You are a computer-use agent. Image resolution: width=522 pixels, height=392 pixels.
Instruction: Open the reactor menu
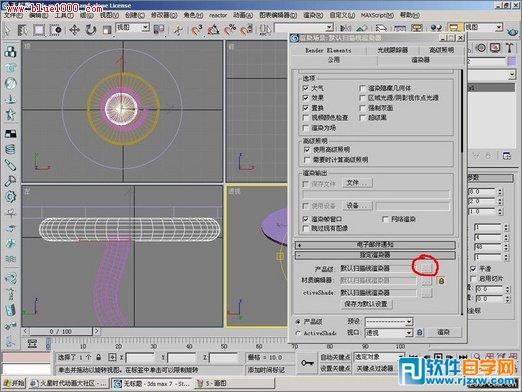[218, 15]
